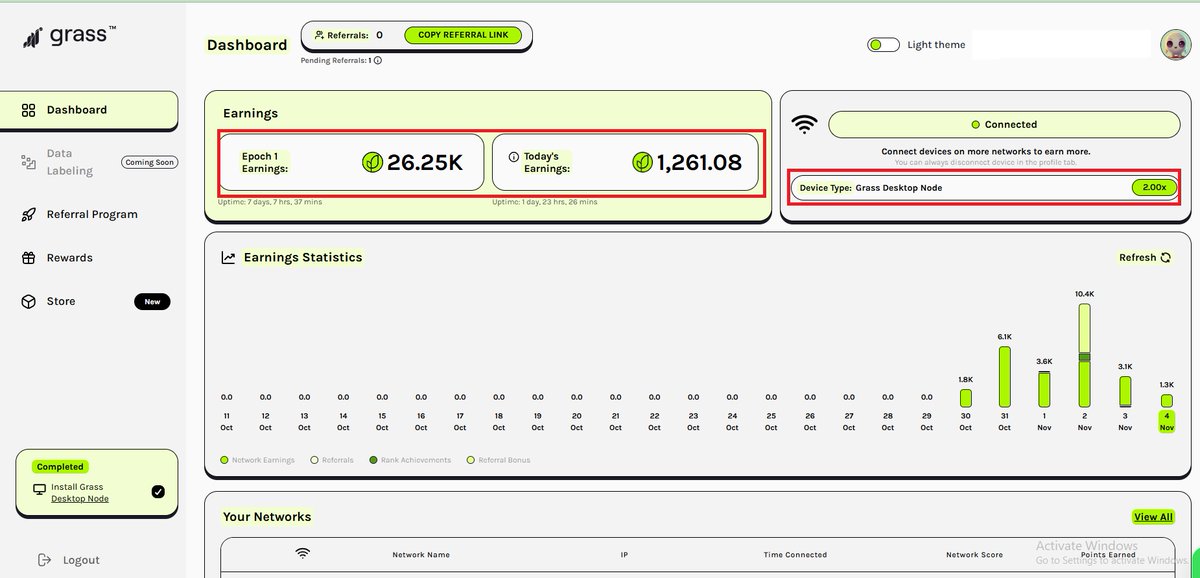Click the 1,261.08 today's earnings value
Screen dimensions: 1200x578
click(699, 162)
